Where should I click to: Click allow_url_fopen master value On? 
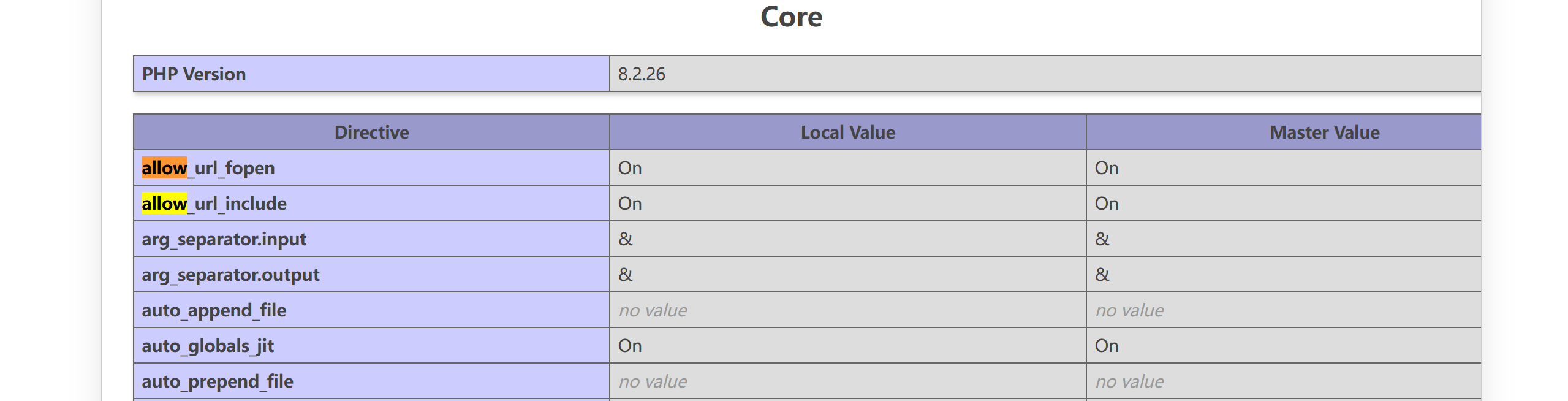pos(1107,168)
